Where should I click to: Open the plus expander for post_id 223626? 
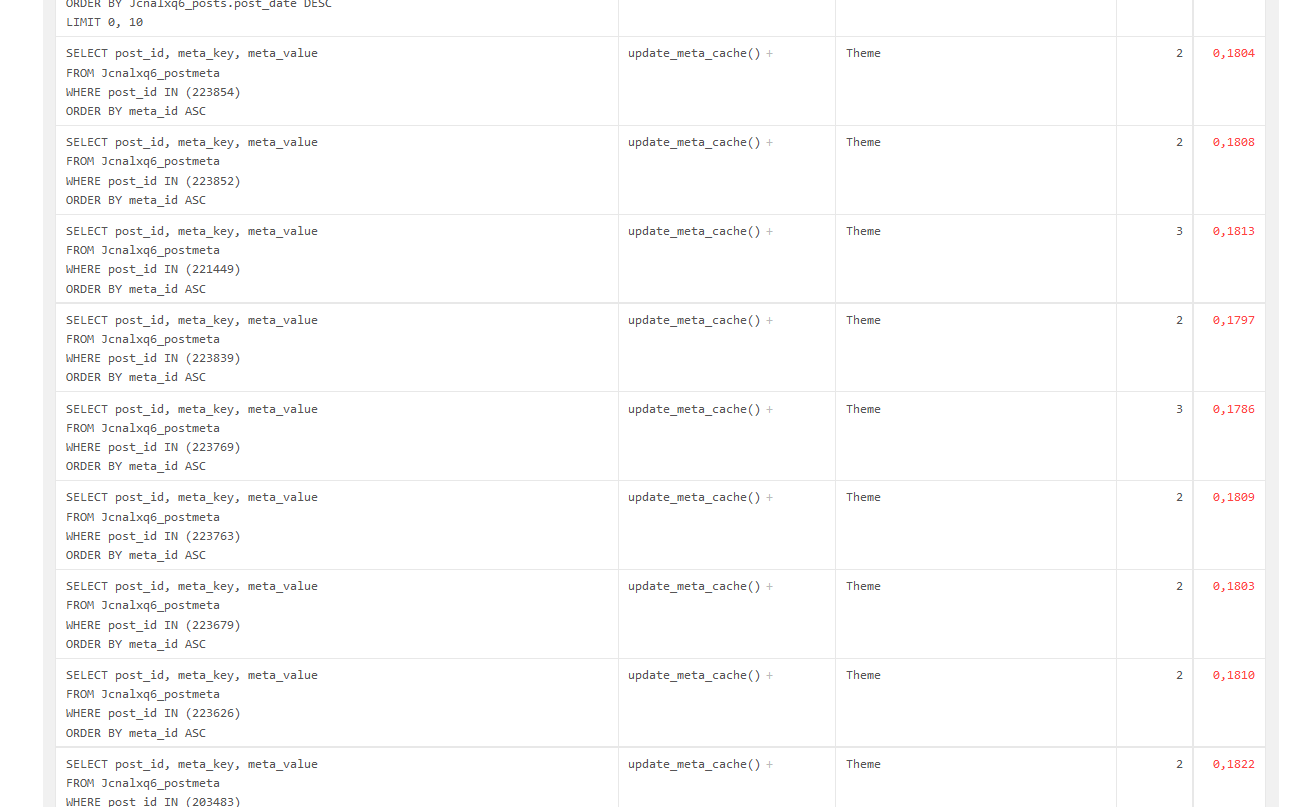tap(769, 676)
